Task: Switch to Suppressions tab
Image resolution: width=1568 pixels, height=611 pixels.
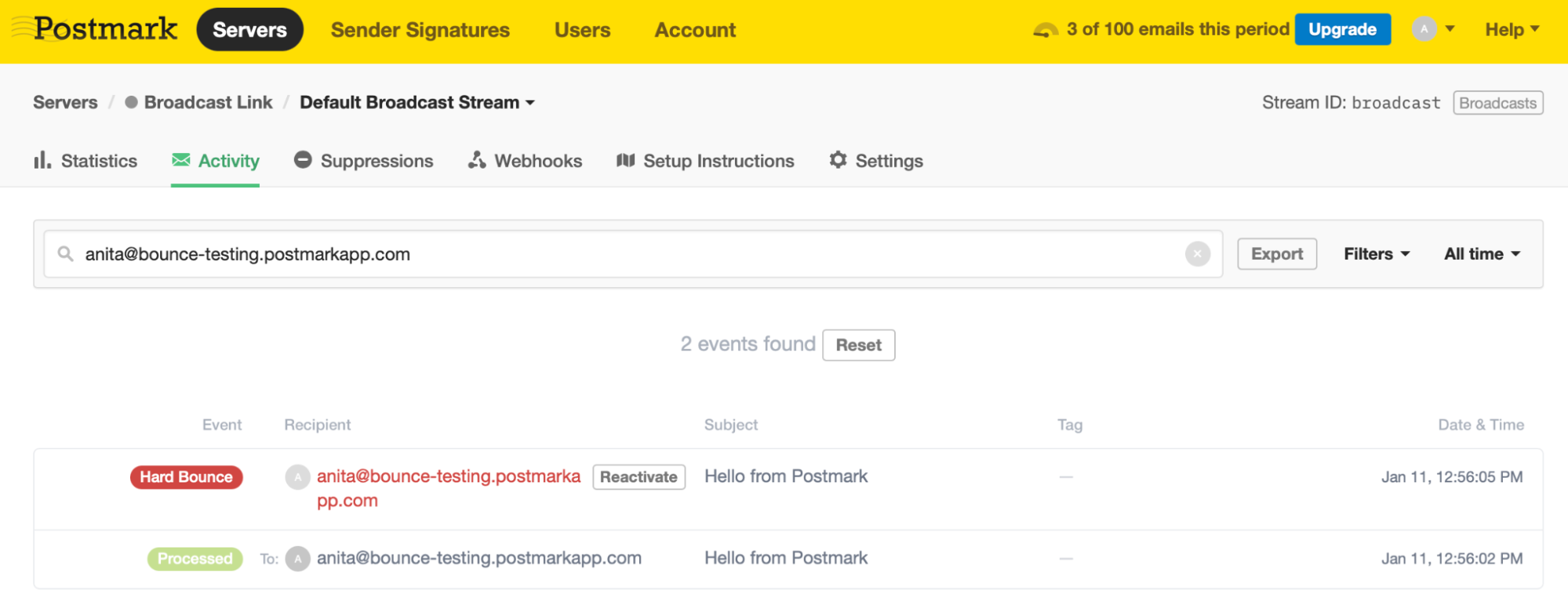Action: pyautogui.click(x=363, y=161)
